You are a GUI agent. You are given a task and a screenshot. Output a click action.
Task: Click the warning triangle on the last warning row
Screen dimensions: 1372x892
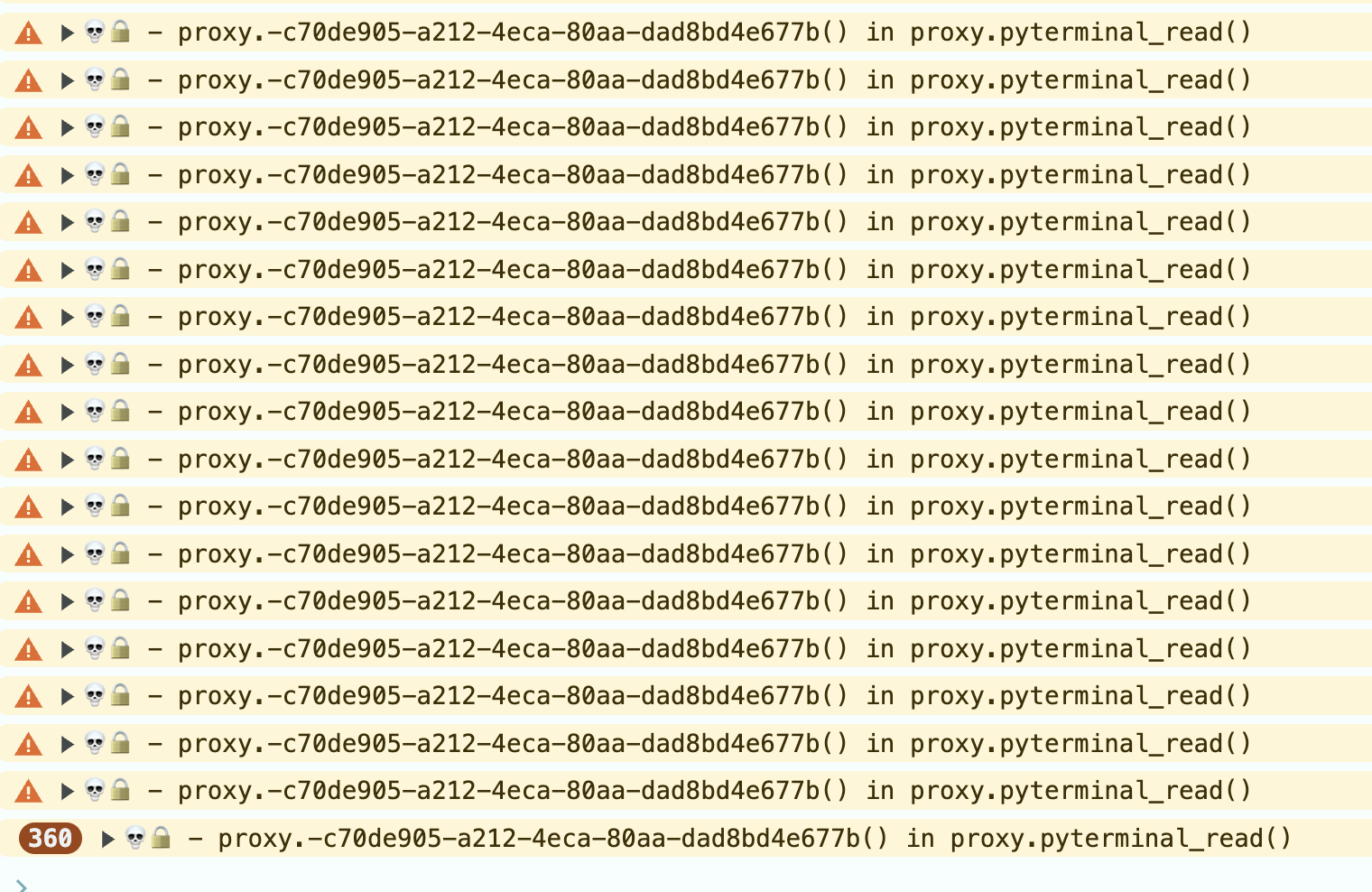pyautogui.click(x=29, y=792)
